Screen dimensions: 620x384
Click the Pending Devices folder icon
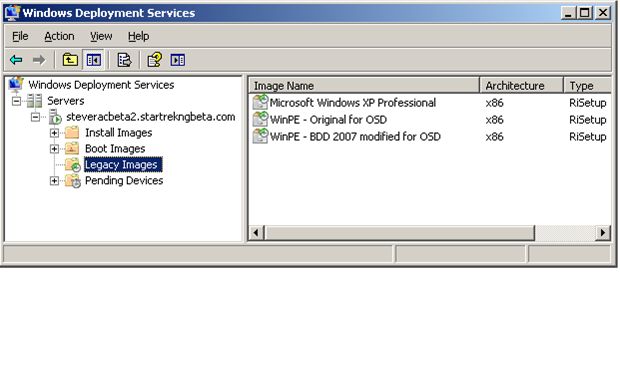click(73, 181)
